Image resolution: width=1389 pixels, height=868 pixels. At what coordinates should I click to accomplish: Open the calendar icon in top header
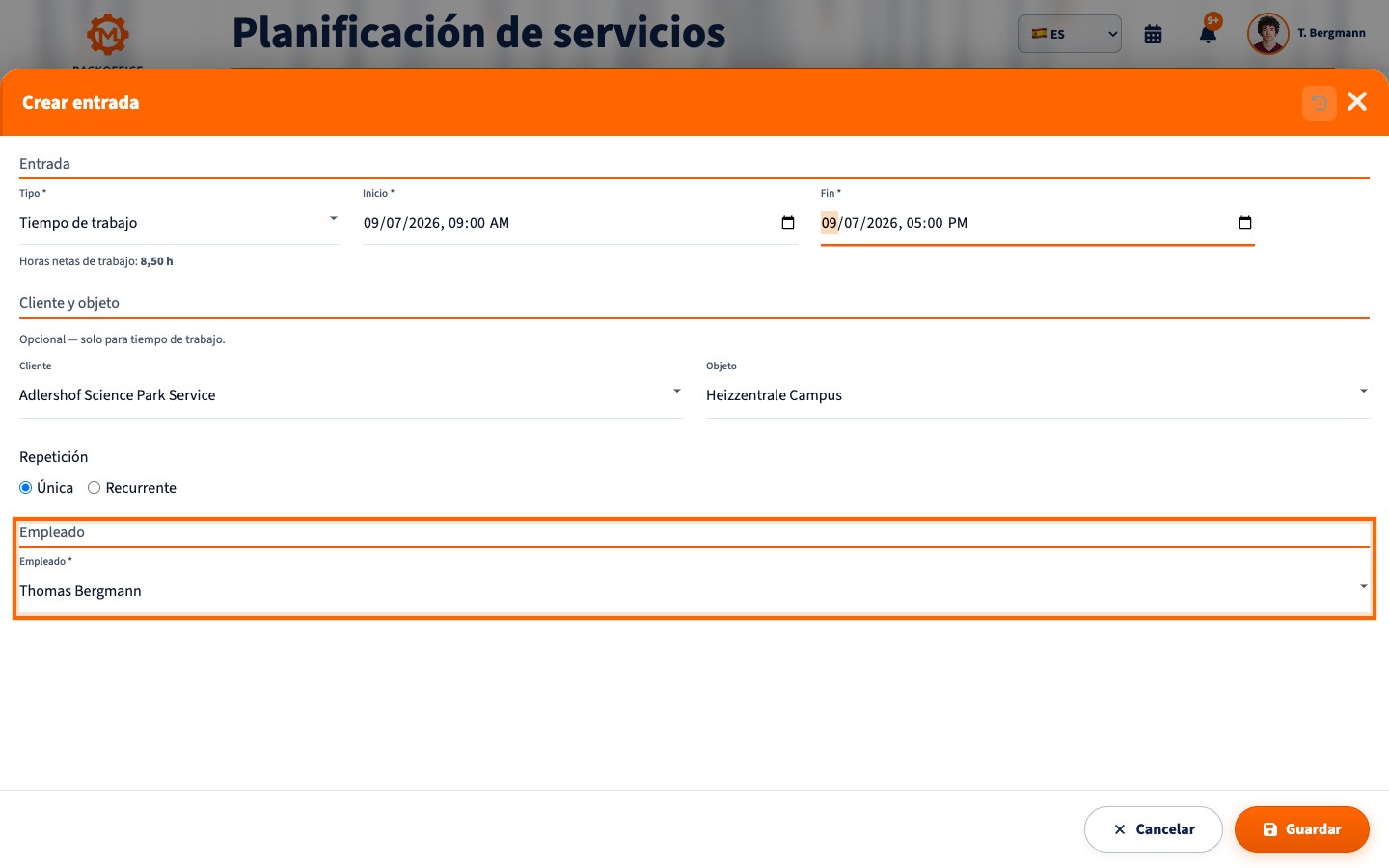[1153, 35]
